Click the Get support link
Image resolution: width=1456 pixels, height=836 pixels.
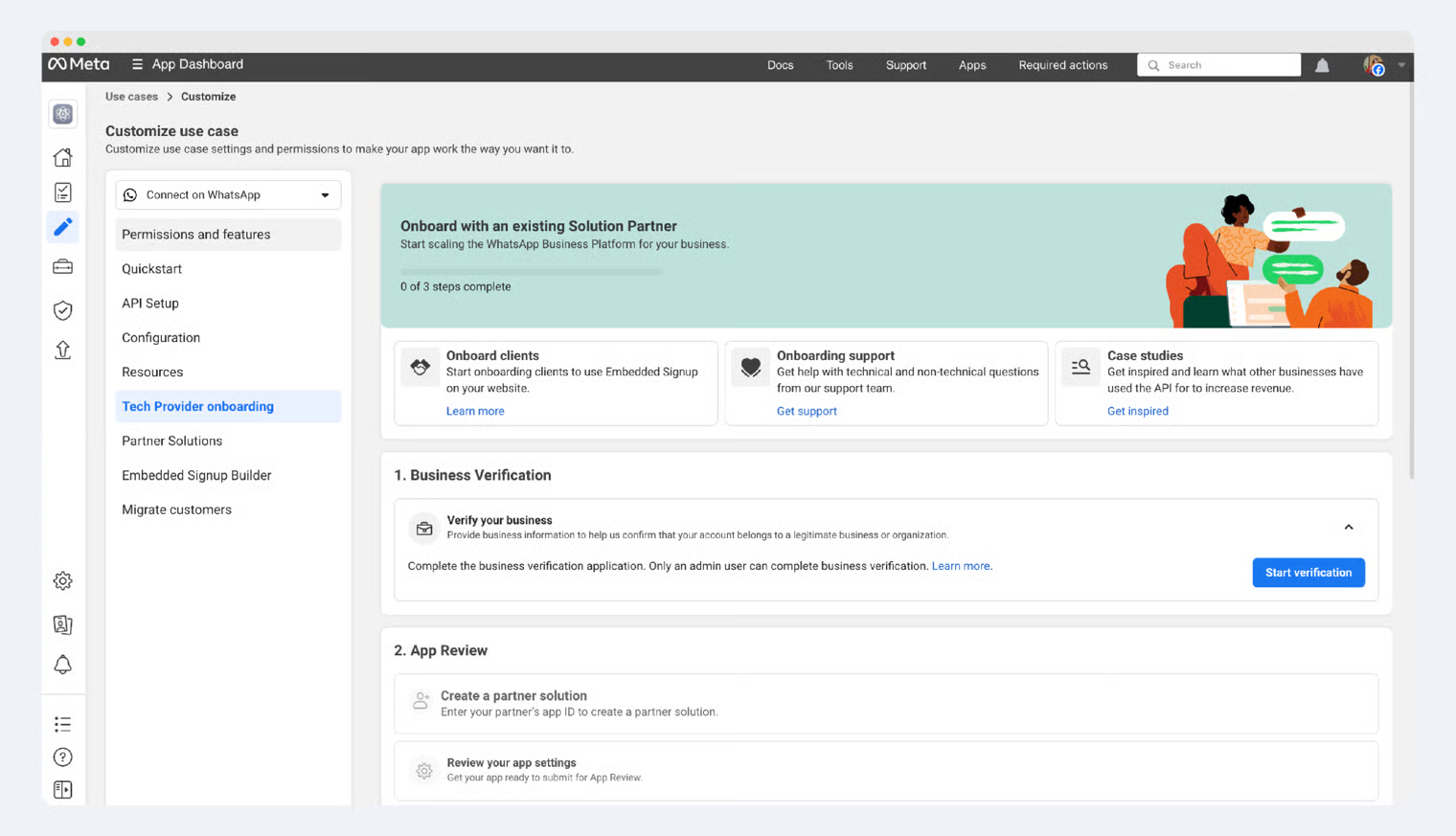[x=807, y=411]
